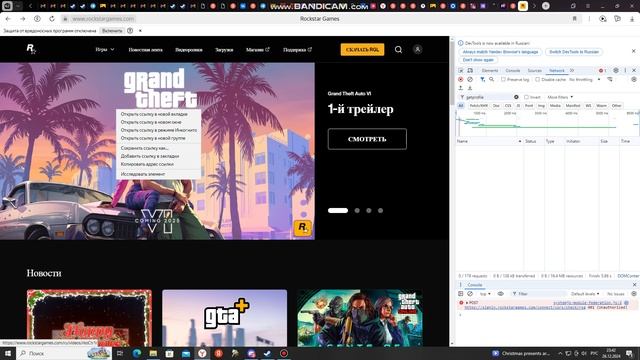Select the Fetch/XHR request type filter
640x360 pixels.
pos(478,106)
